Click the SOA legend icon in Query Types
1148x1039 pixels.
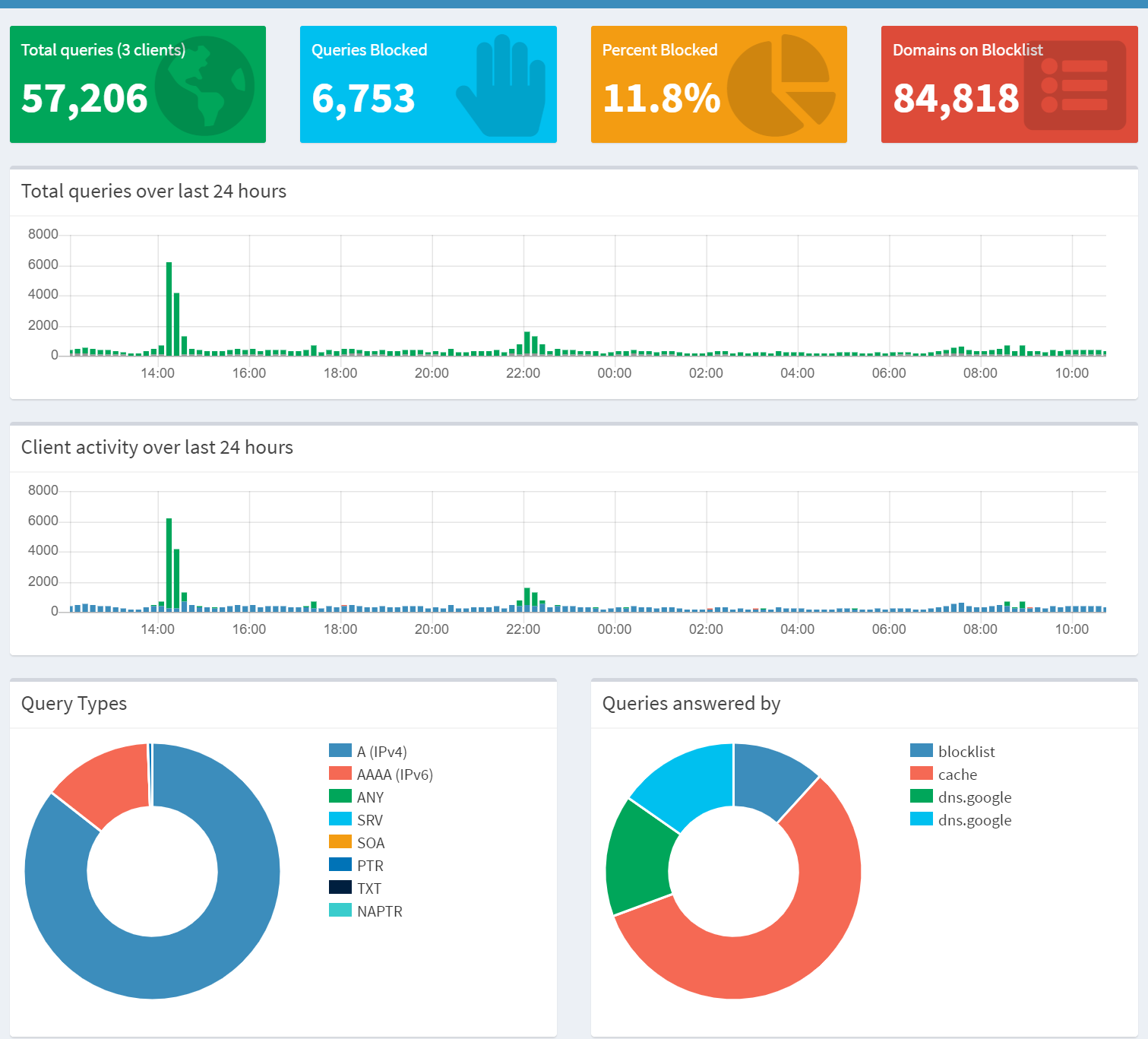339,842
